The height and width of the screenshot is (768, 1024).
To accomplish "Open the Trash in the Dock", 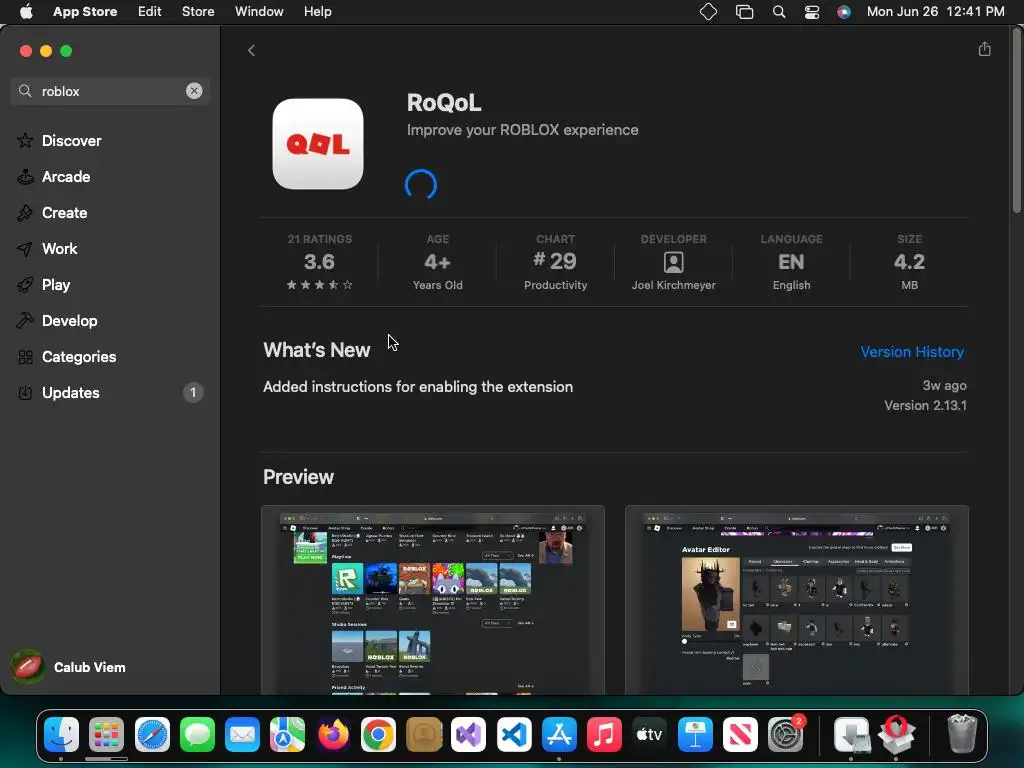I will (x=962, y=735).
